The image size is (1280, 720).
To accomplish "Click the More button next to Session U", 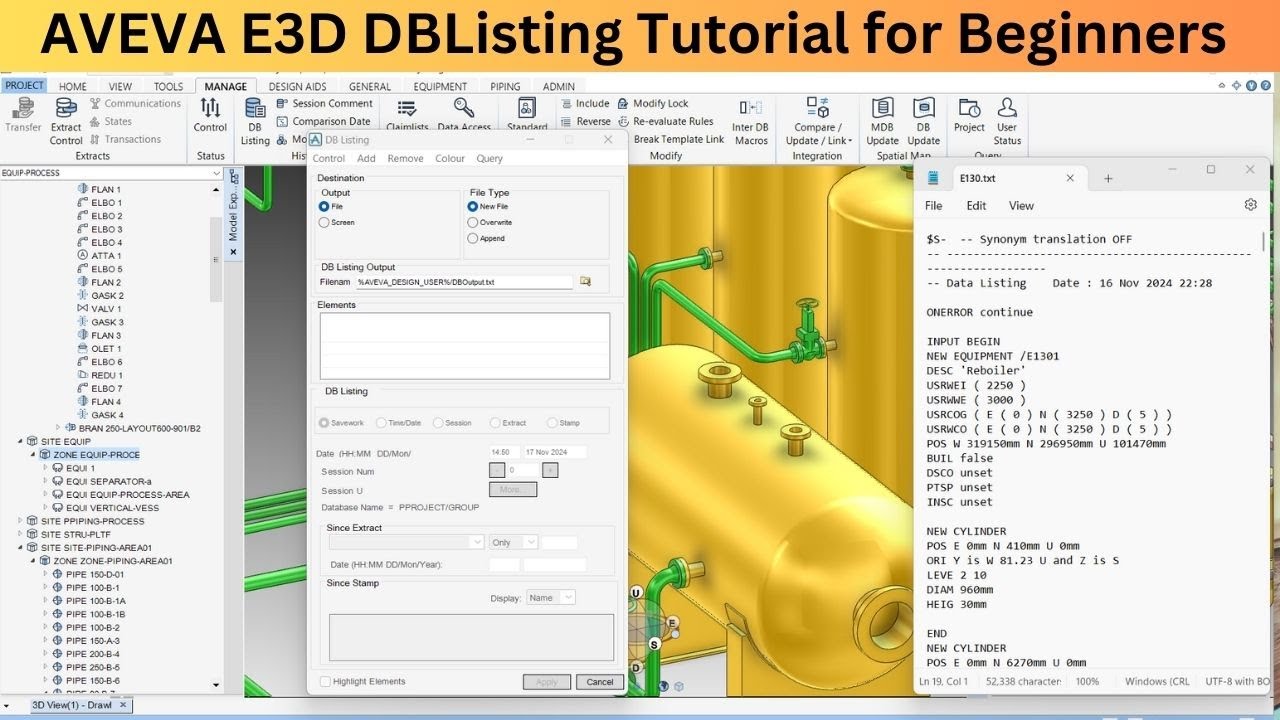I will coord(513,490).
